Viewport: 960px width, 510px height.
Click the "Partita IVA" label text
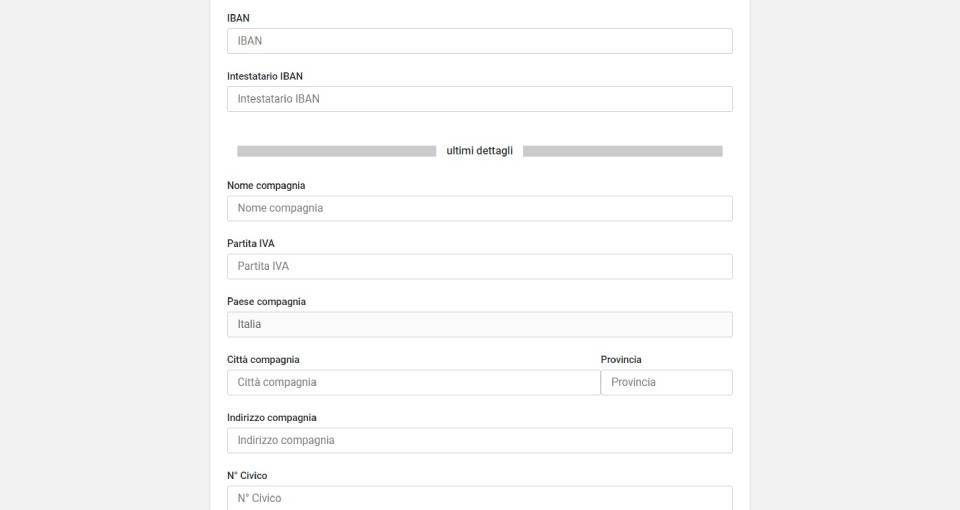pyautogui.click(x=251, y=243)
